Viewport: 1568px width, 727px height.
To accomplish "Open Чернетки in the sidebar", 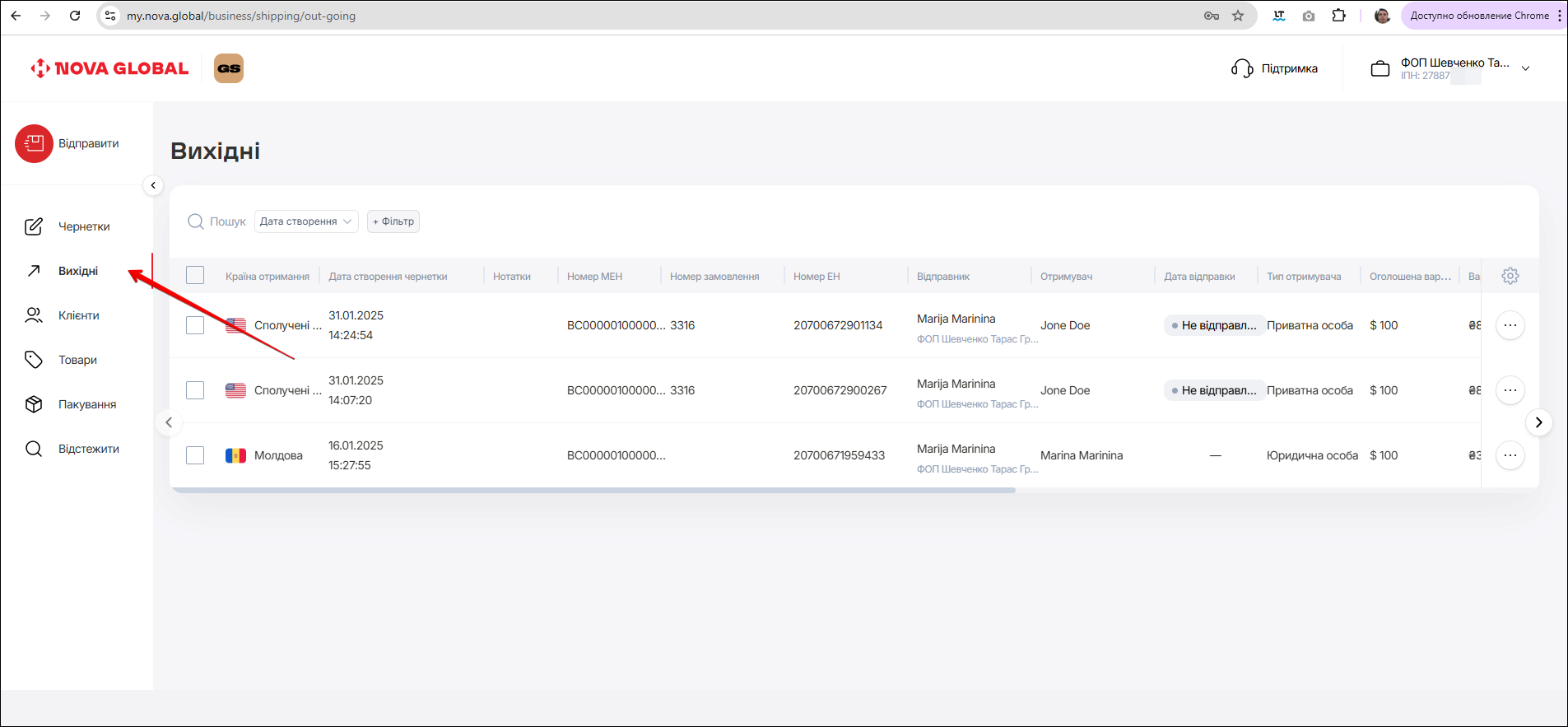I will pyautogui.click(x=83, y=226).
